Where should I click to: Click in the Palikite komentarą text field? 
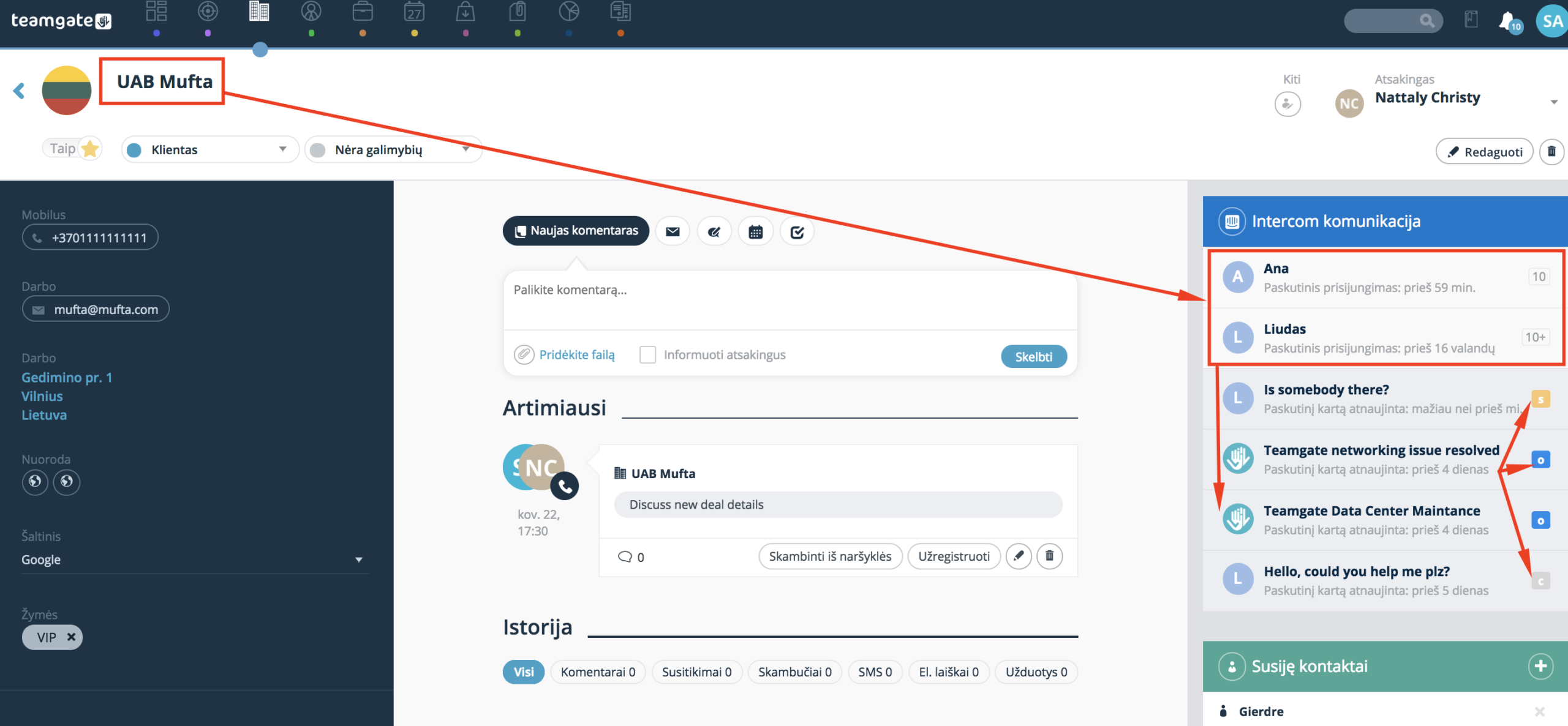pyautogui.click(x=790, y=301)
